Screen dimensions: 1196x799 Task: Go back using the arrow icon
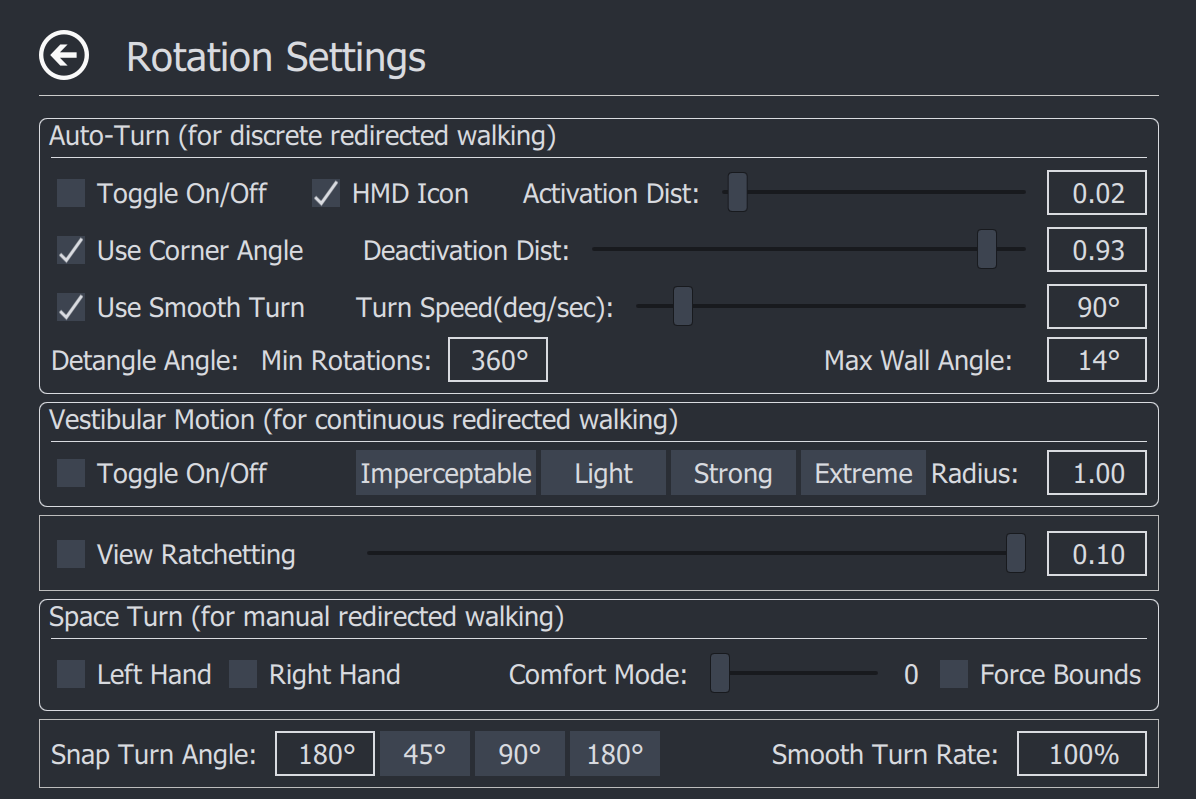(64, 56)
